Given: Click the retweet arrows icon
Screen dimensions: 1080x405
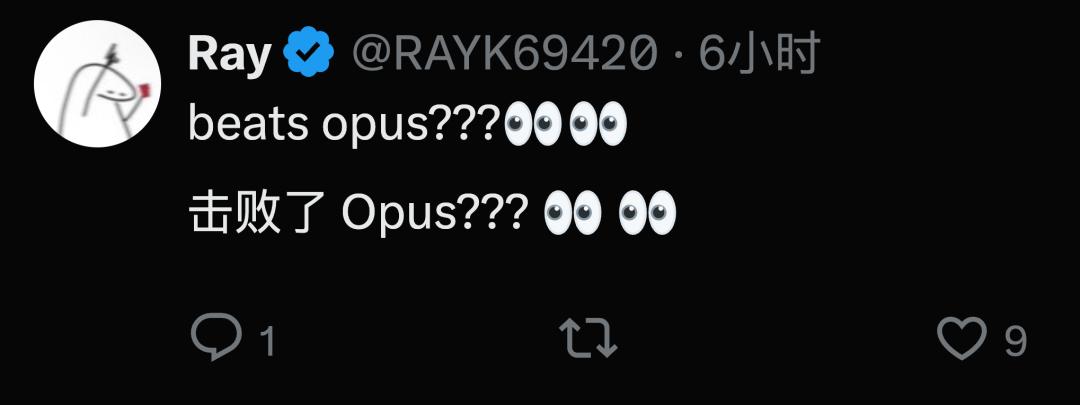Looking at the screenshot, I should tap(587, 338).
